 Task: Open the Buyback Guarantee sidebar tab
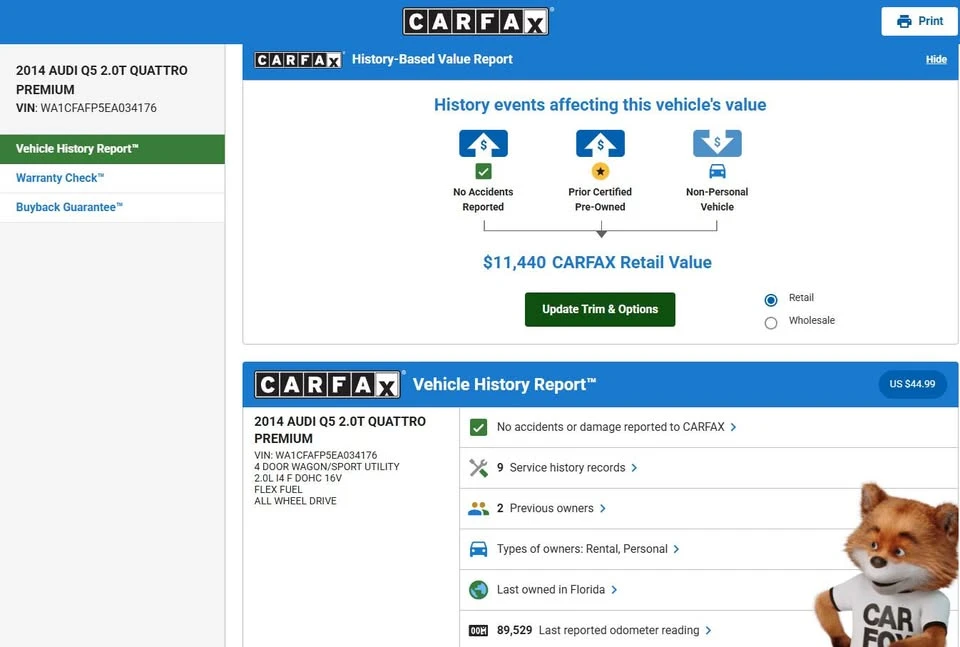tap(112, 208)
